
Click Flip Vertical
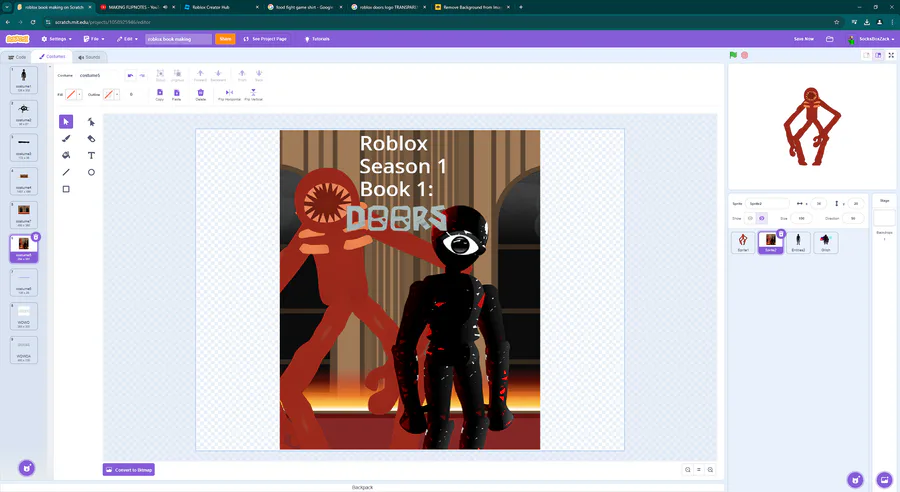[253, 95]
